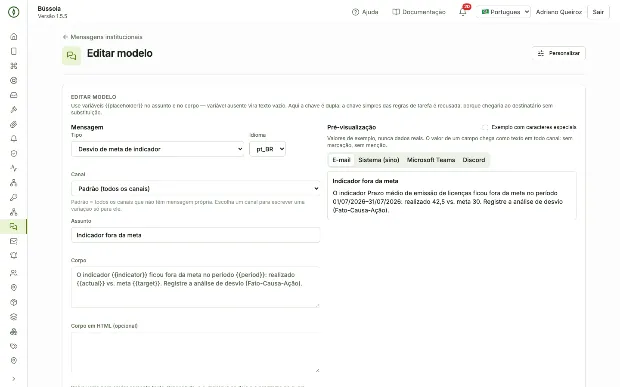
Task: Open the Tipo dropdown Desvio de meta
Action: (x=157, y=149)
